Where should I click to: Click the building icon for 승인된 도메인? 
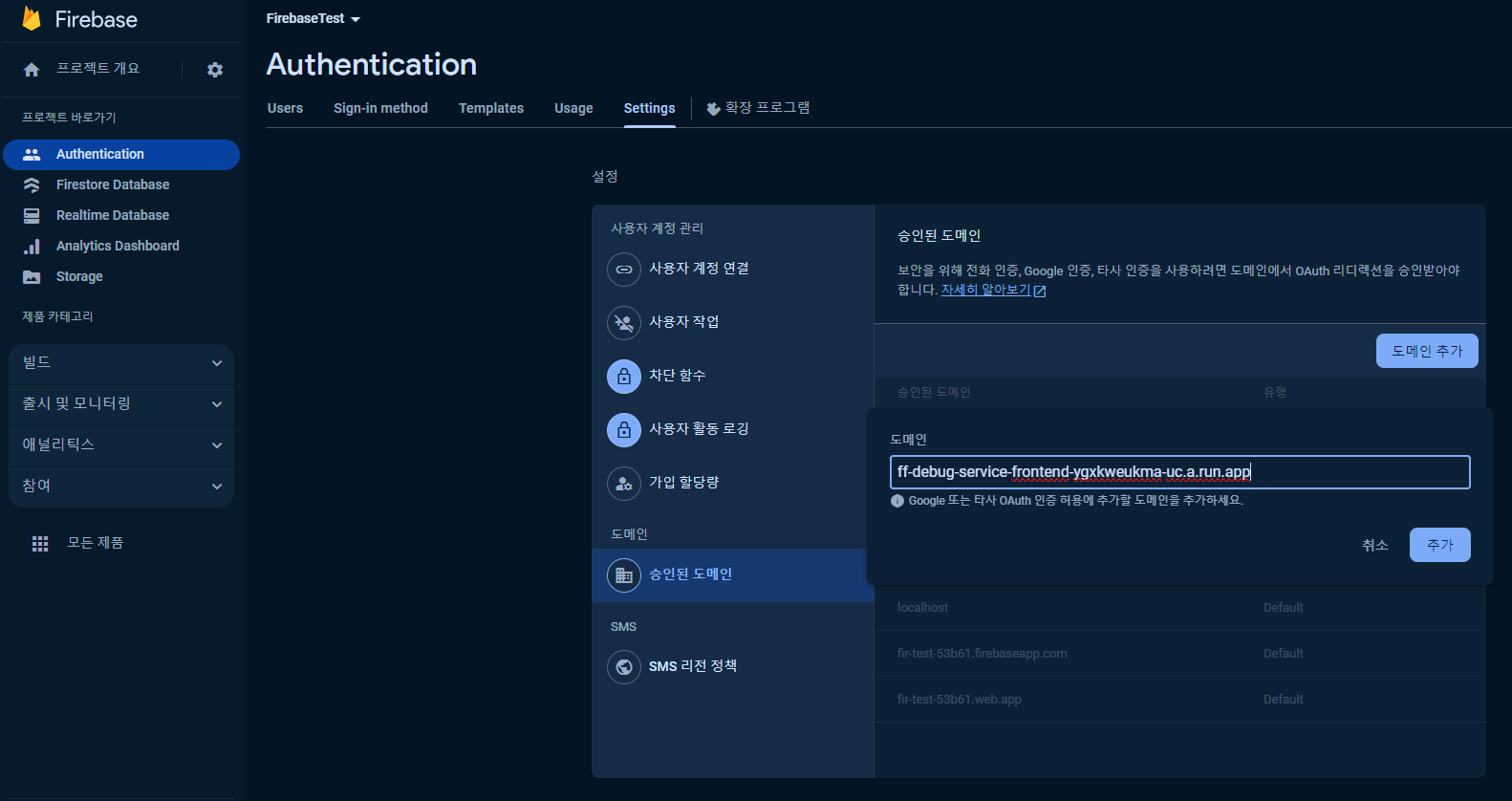coord(624,575)
